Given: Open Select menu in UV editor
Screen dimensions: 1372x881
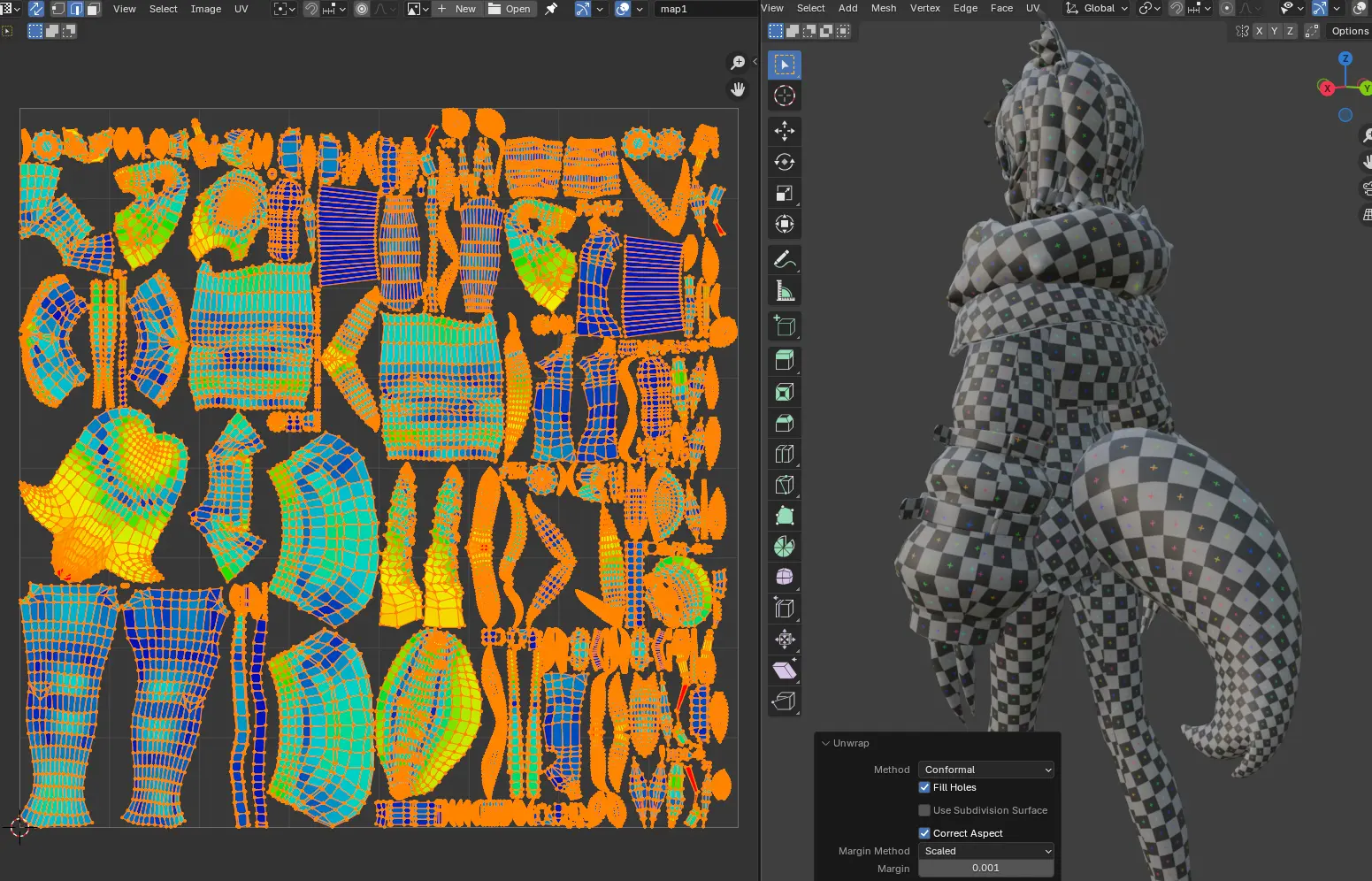Looking at the screenshot, I should 163,9.
